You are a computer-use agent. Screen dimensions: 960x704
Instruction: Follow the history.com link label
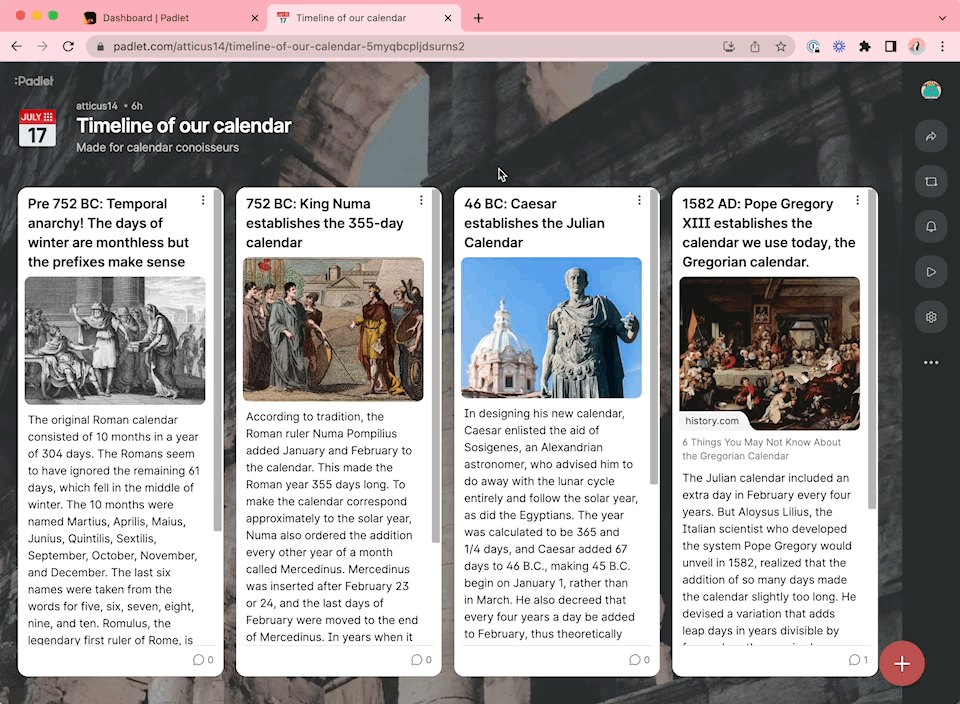pyautogui.click(x=711, y=421)
